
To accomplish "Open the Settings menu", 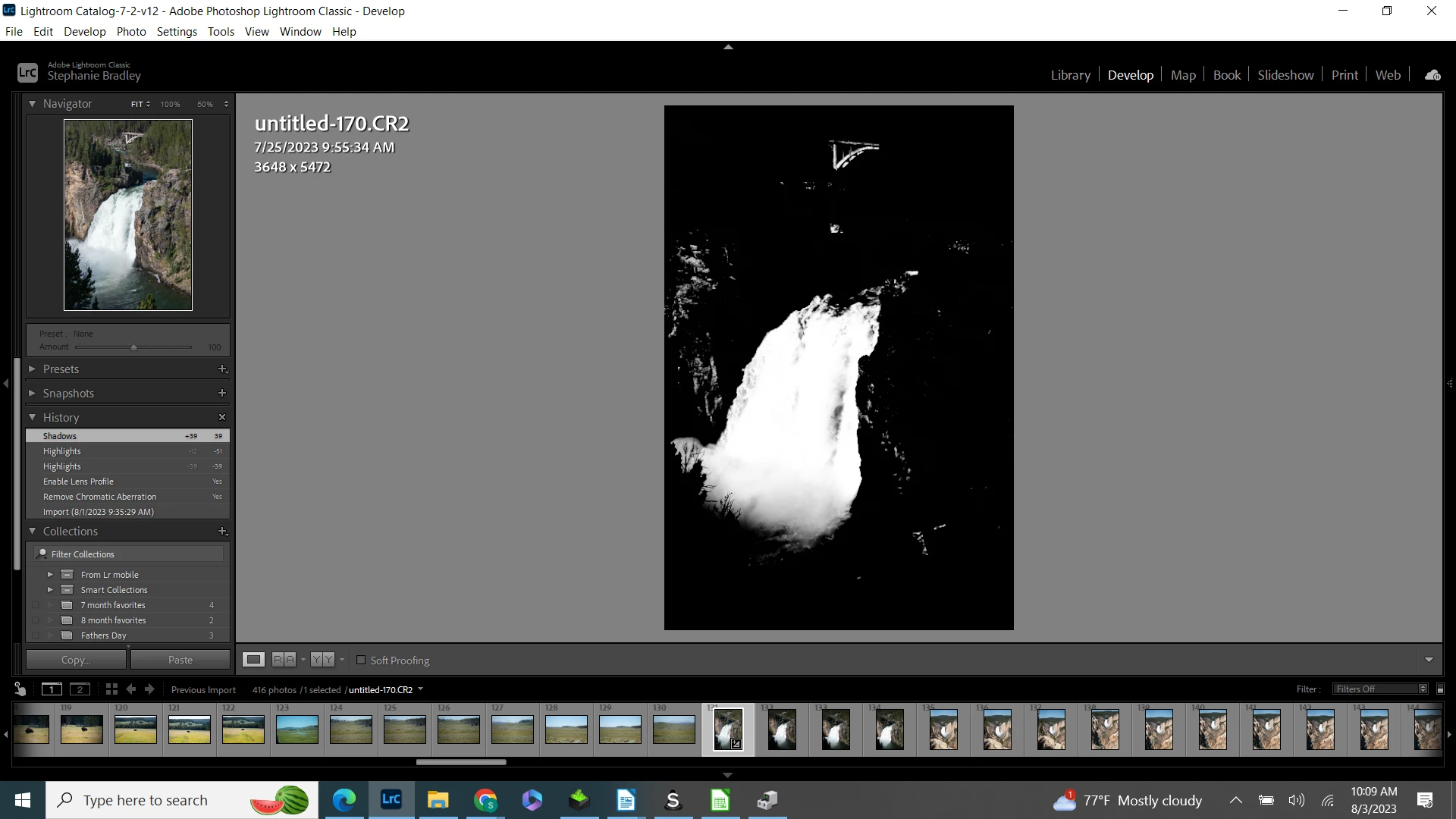I will pos(177,32).
